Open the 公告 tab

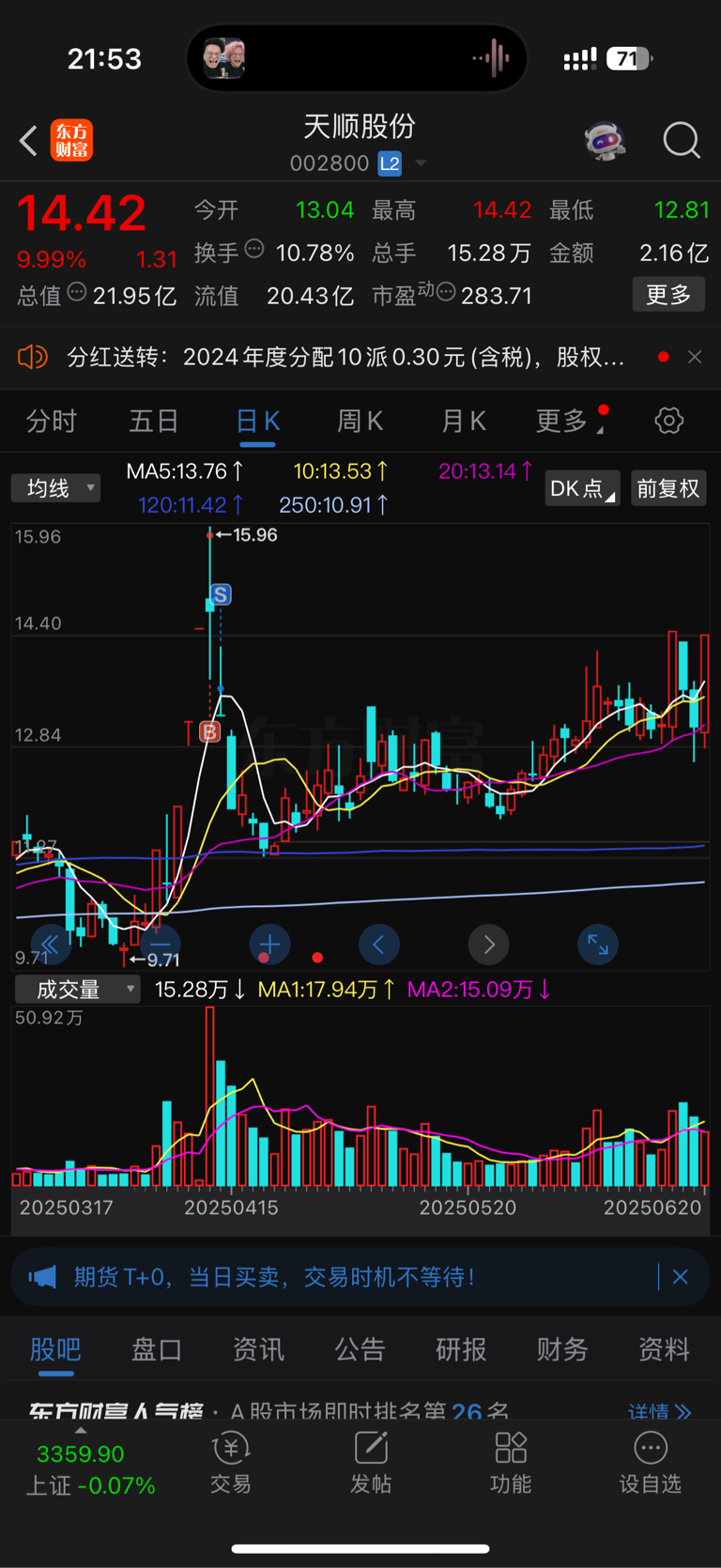coord(360,1349)
